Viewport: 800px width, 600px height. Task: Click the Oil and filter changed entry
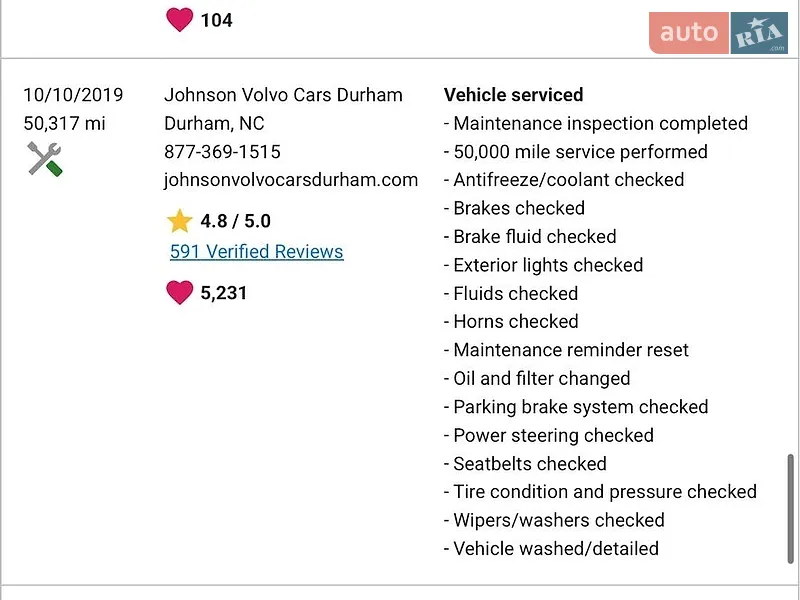[x=537, y=379]
